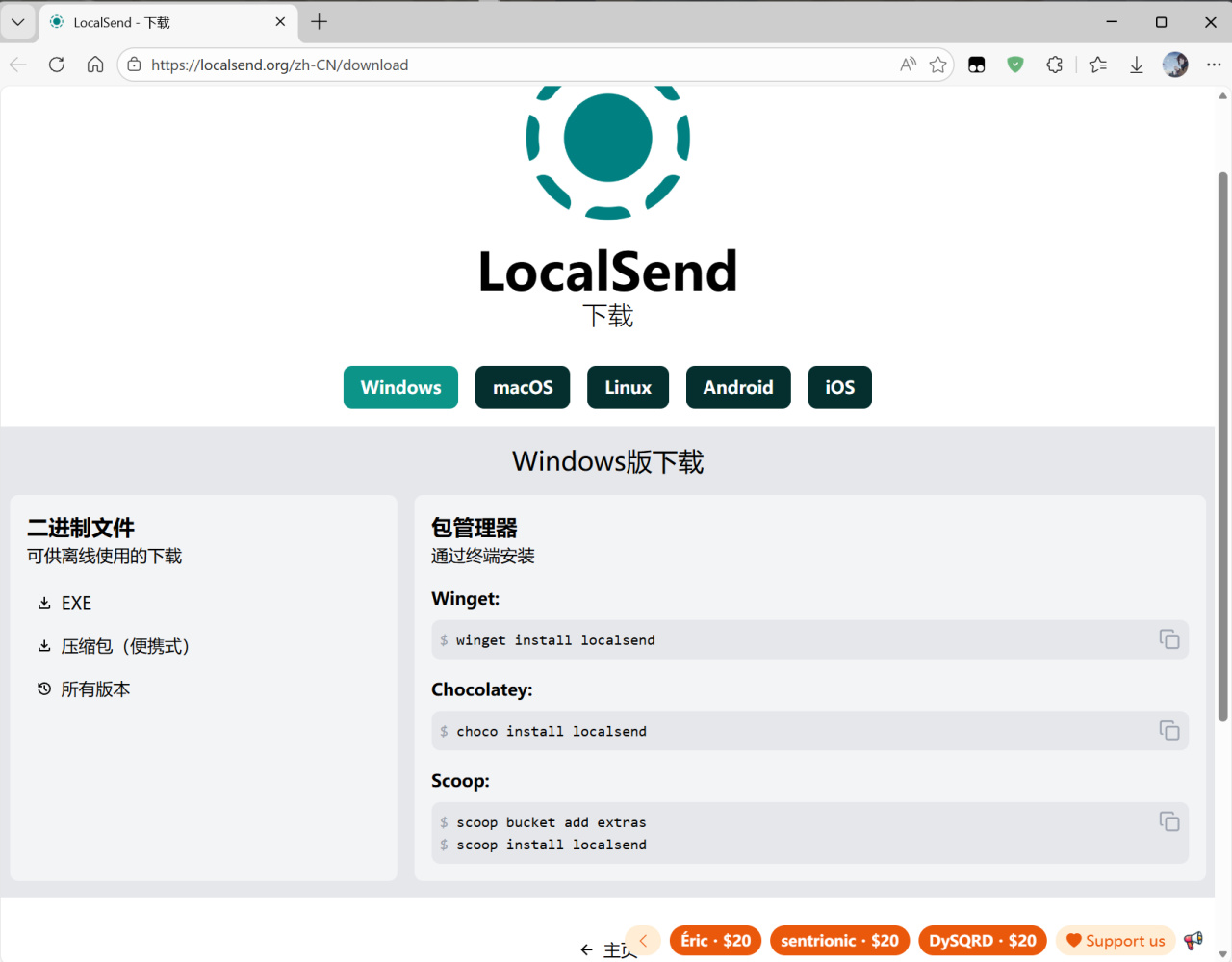Open the green shield extension
1232x962 pixels.
pyautogui.click(x=1015, y=65)
